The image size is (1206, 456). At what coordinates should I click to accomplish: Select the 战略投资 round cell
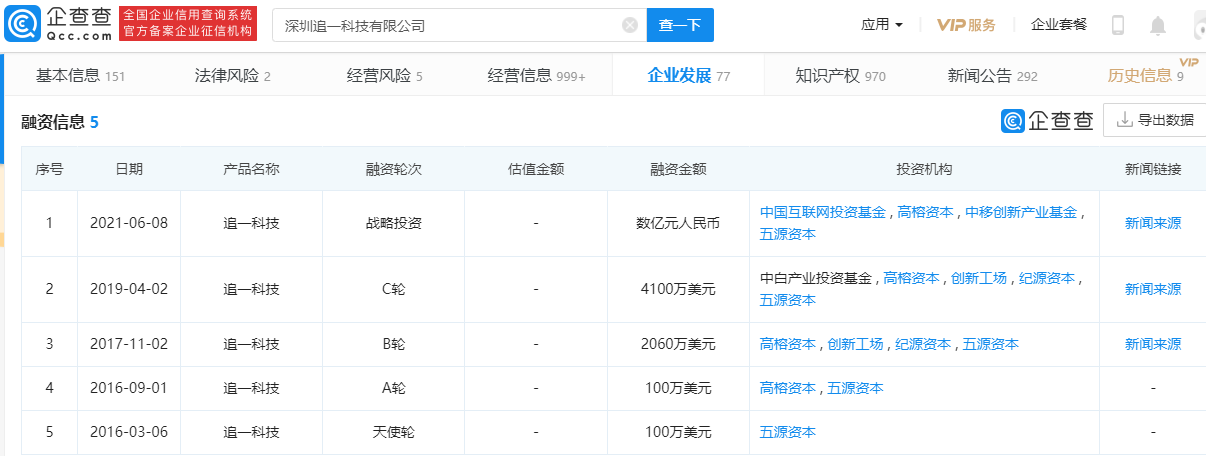[x=394, y=223]
